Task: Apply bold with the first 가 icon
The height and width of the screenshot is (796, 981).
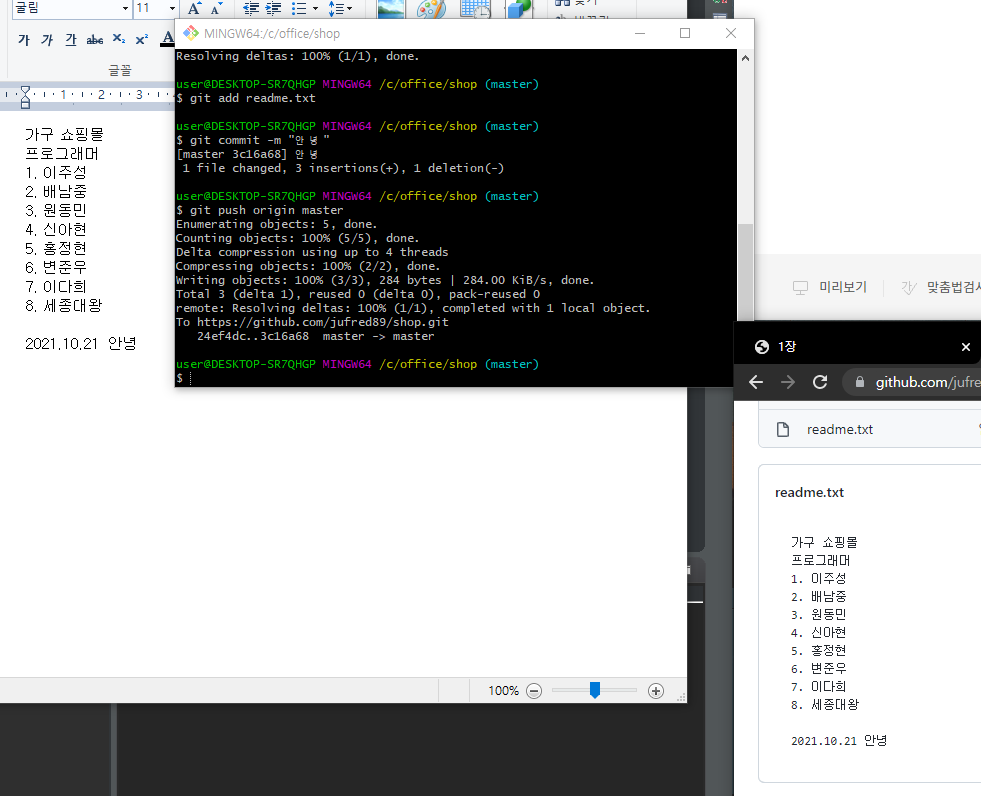Action: [x=24, y=40]
